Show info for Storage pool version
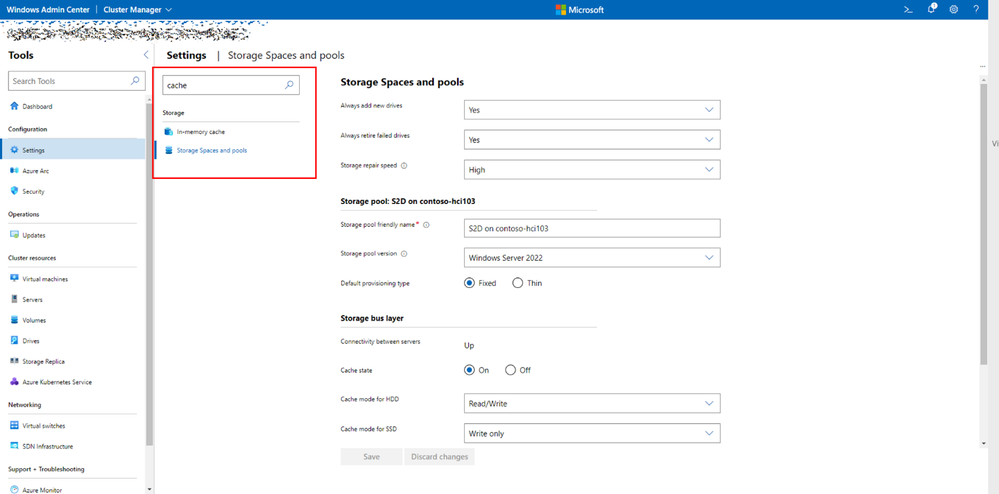Image resolution: width=999 pixels, height=494 pixels. (405, 253)
